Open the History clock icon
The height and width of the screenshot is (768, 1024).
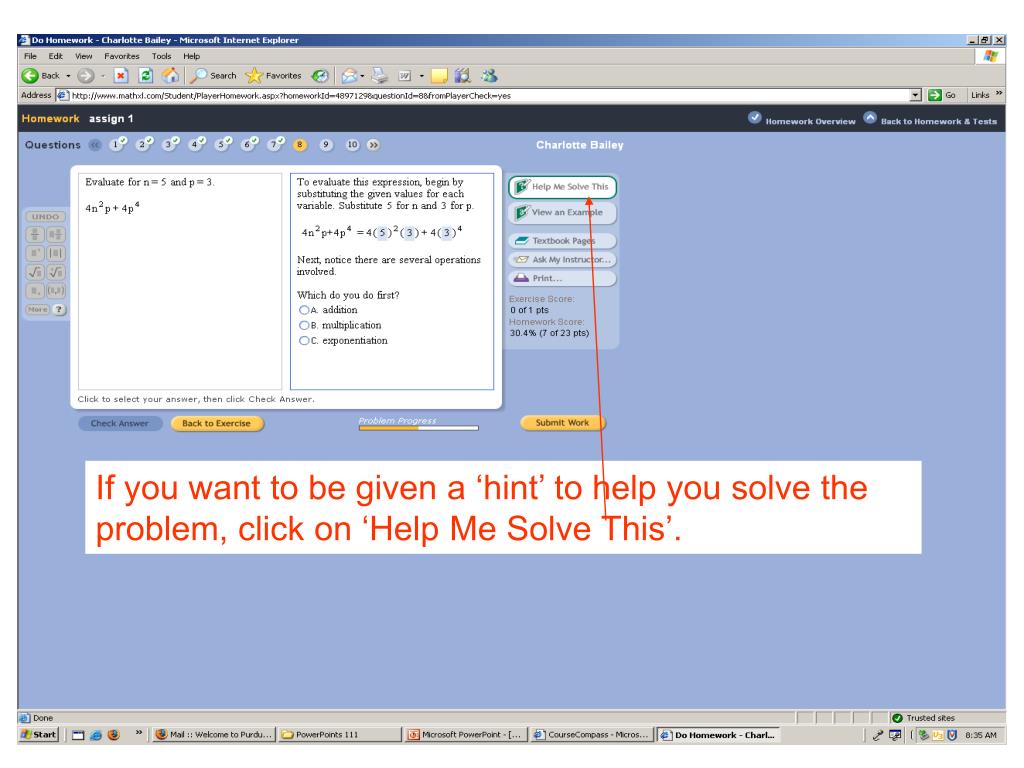[x=319, y=76]
